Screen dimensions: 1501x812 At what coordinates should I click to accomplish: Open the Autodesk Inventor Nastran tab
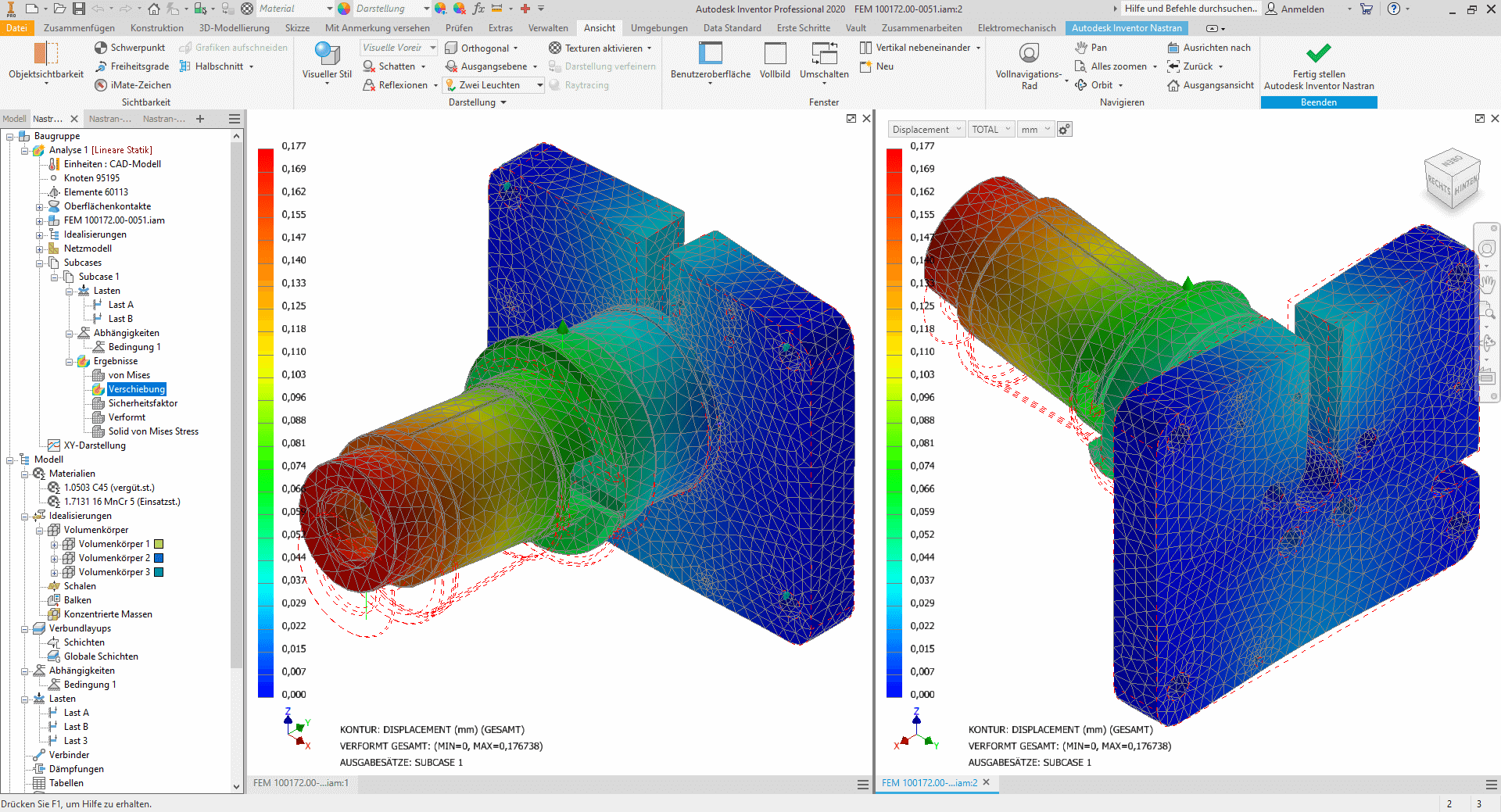click(1127, 28)
